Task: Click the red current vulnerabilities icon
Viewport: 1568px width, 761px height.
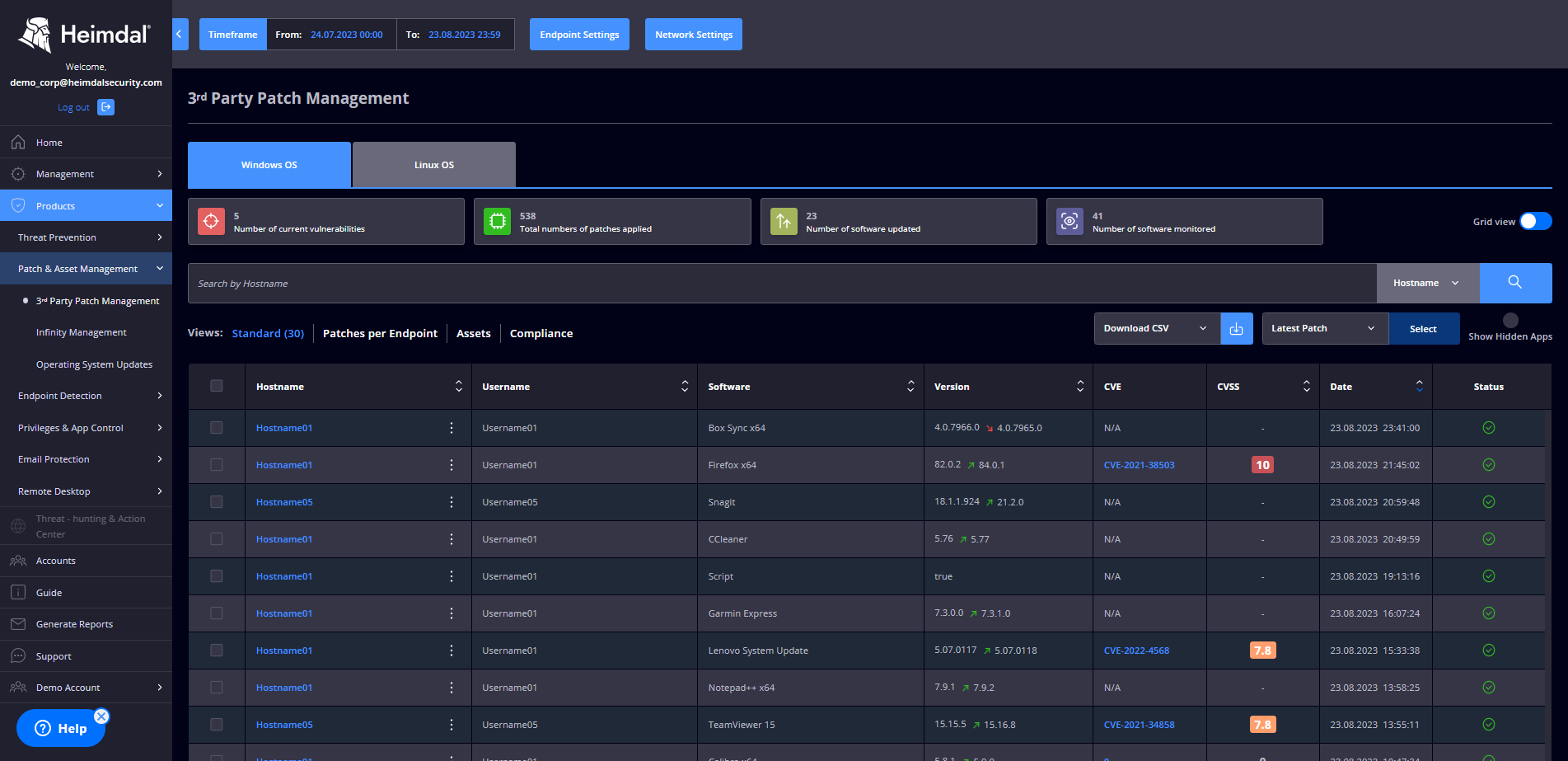Action: point(211,221)
